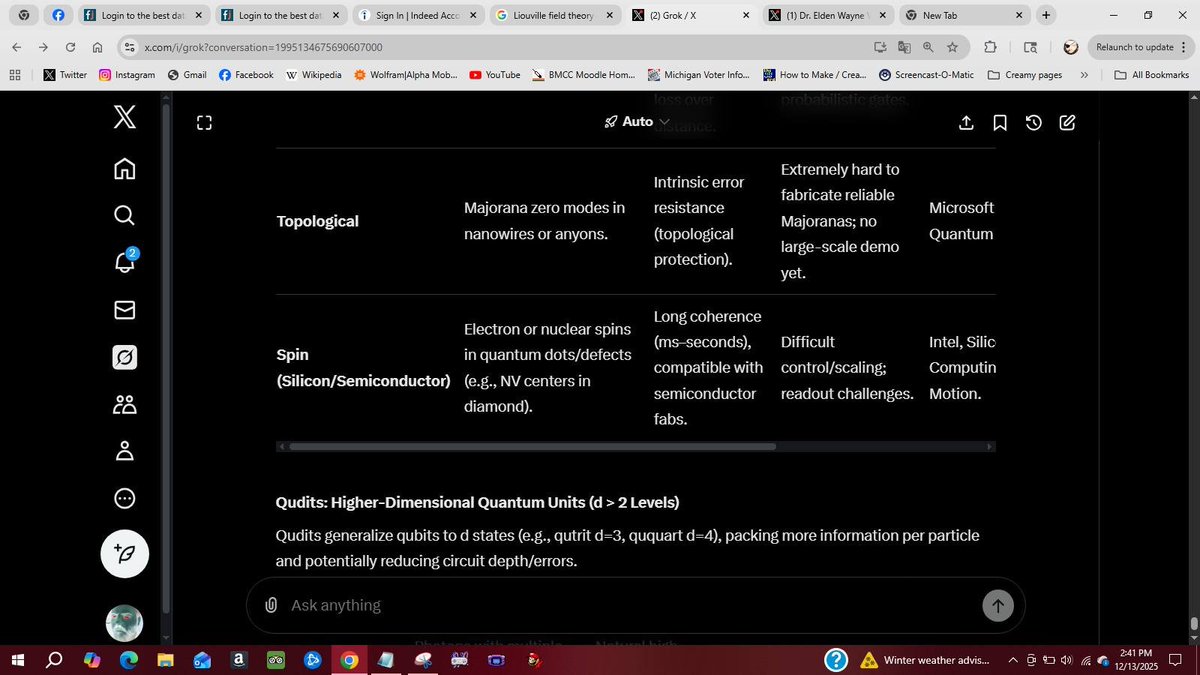Image resolution: width=1200 pixels, height=675 pixels.
Task: Click the send arrow button
Action: point(997,605)
